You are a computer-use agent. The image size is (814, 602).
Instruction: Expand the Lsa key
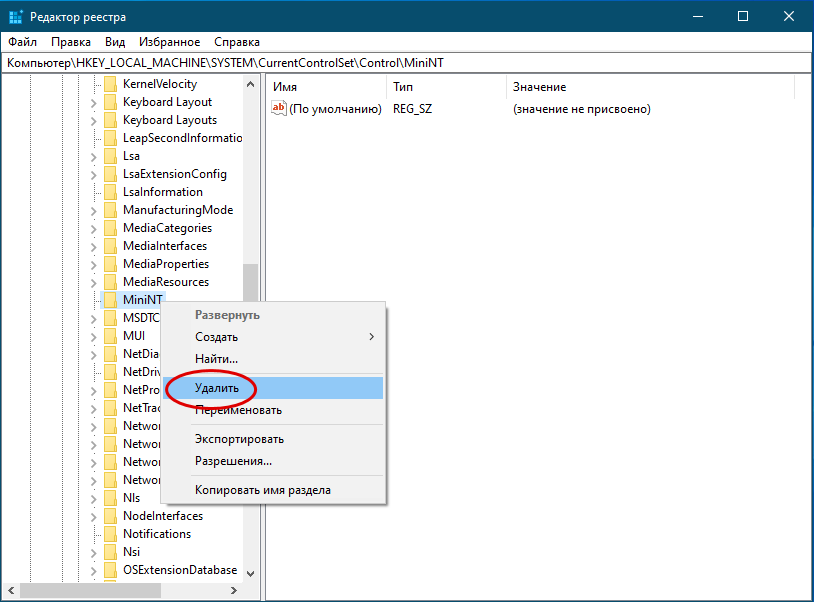(93, 157)
